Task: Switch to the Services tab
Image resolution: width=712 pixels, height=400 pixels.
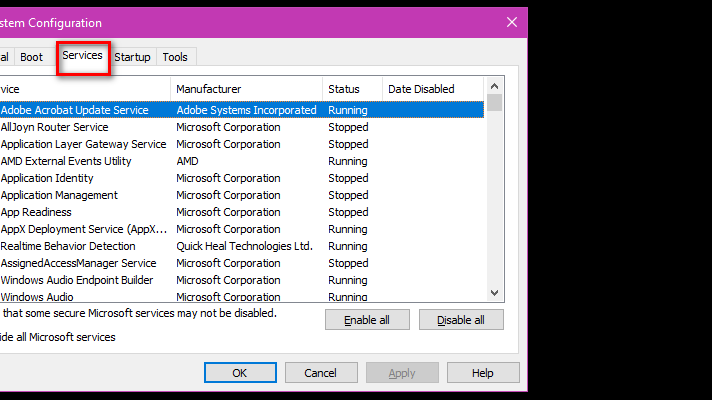Action: 83,57
